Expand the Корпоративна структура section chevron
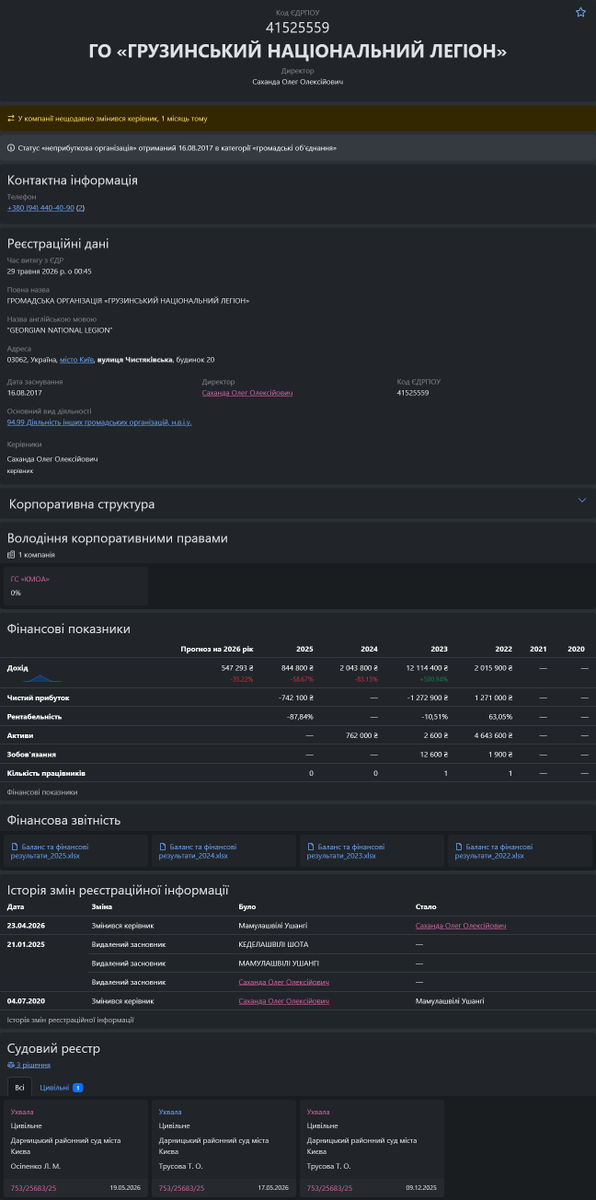The width and height of the screenshot is (596, 1200). 582,499
